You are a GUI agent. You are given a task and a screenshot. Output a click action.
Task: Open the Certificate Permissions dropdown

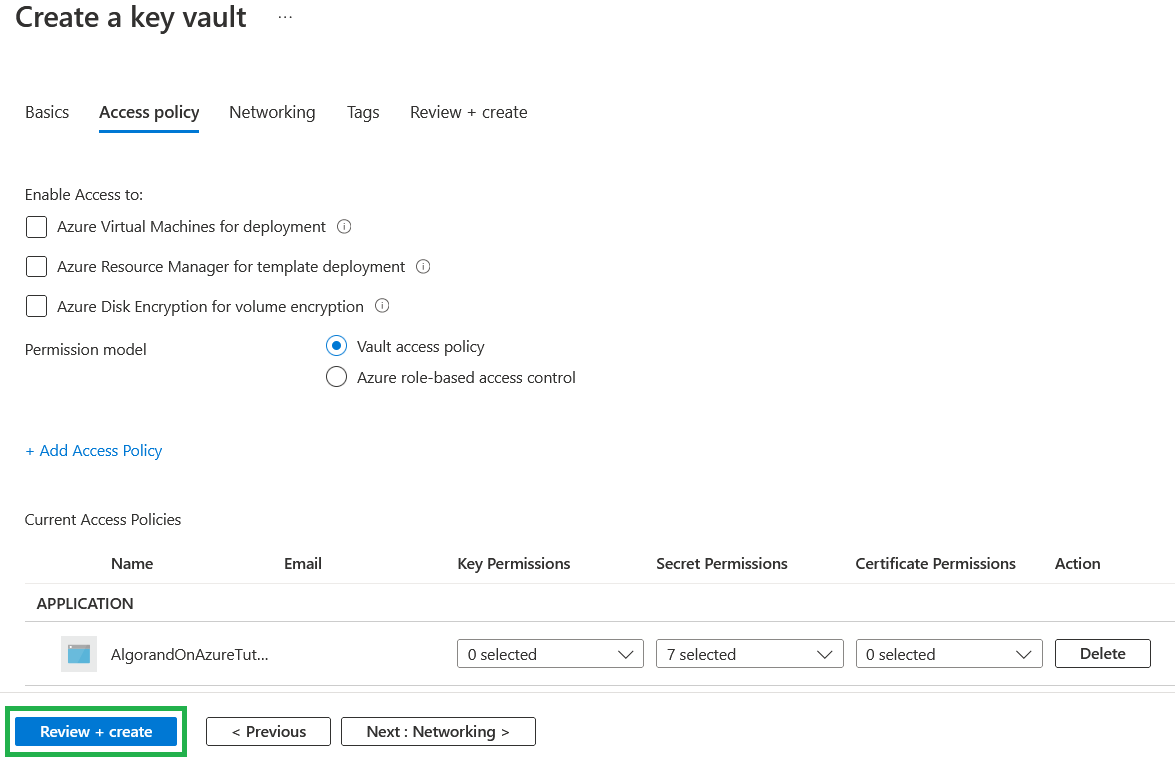(948, 654)
